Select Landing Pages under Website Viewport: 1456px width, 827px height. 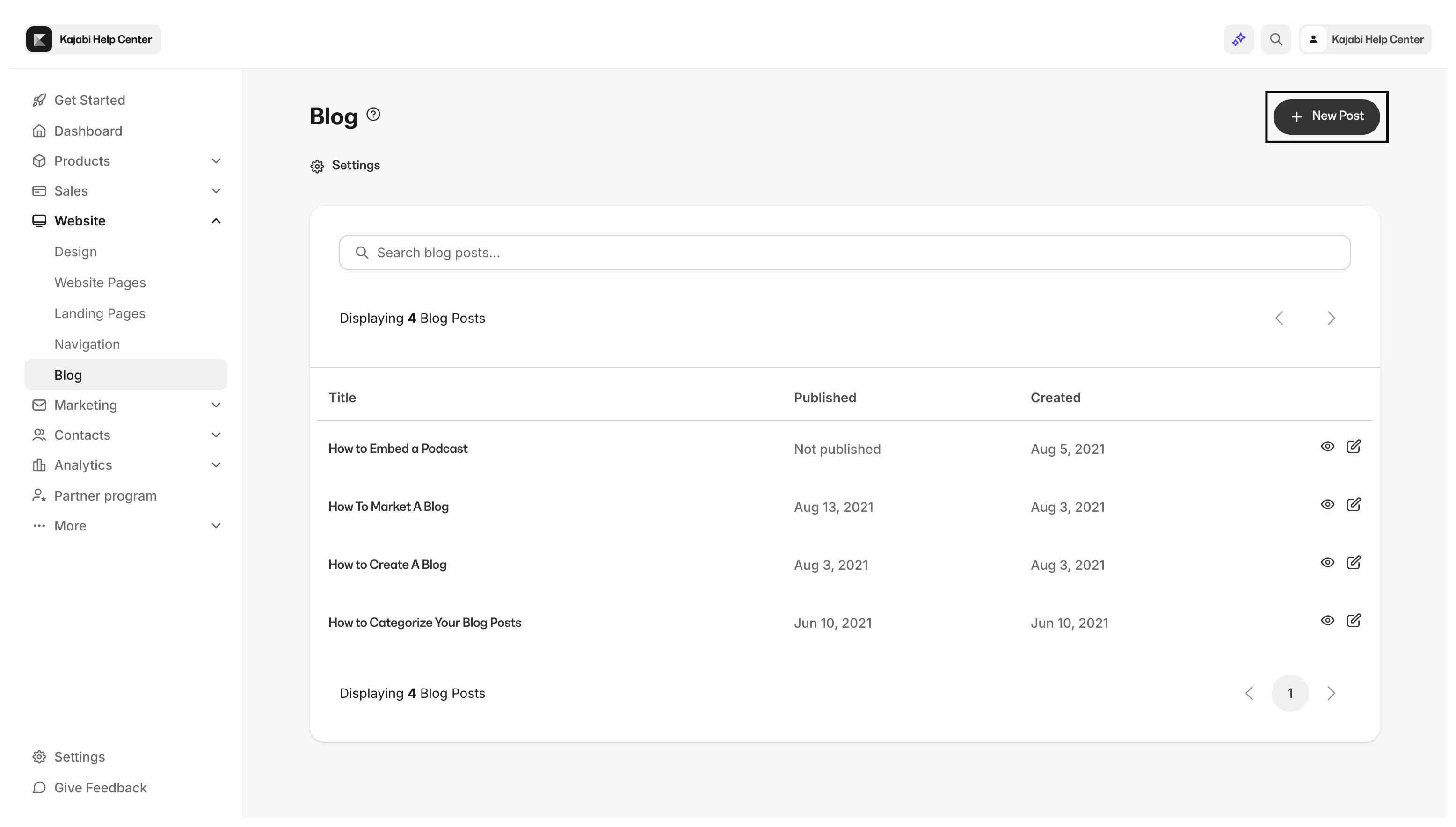100,313
